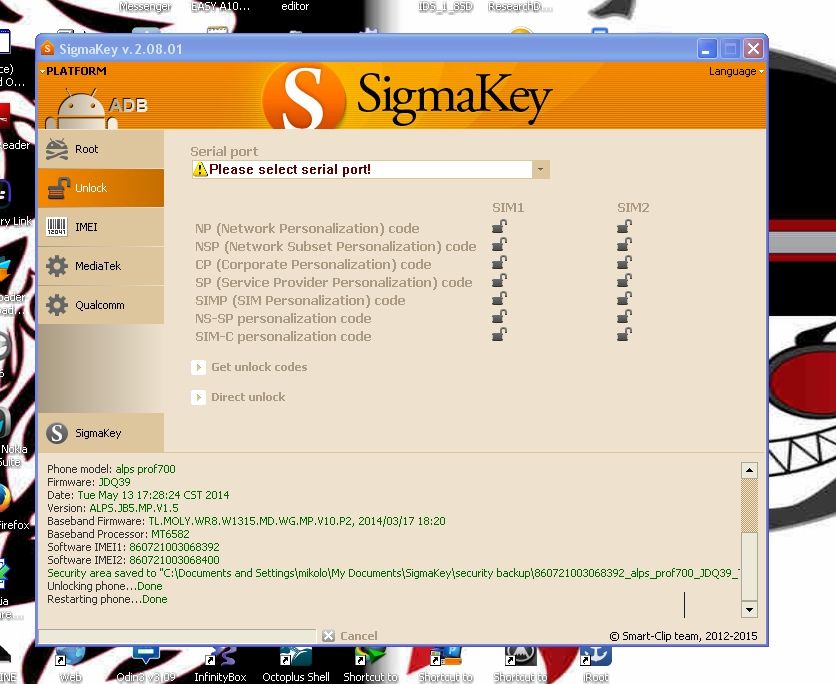
Task: Click the Odin3 desktop shortcut
Action: coord(146,665)
